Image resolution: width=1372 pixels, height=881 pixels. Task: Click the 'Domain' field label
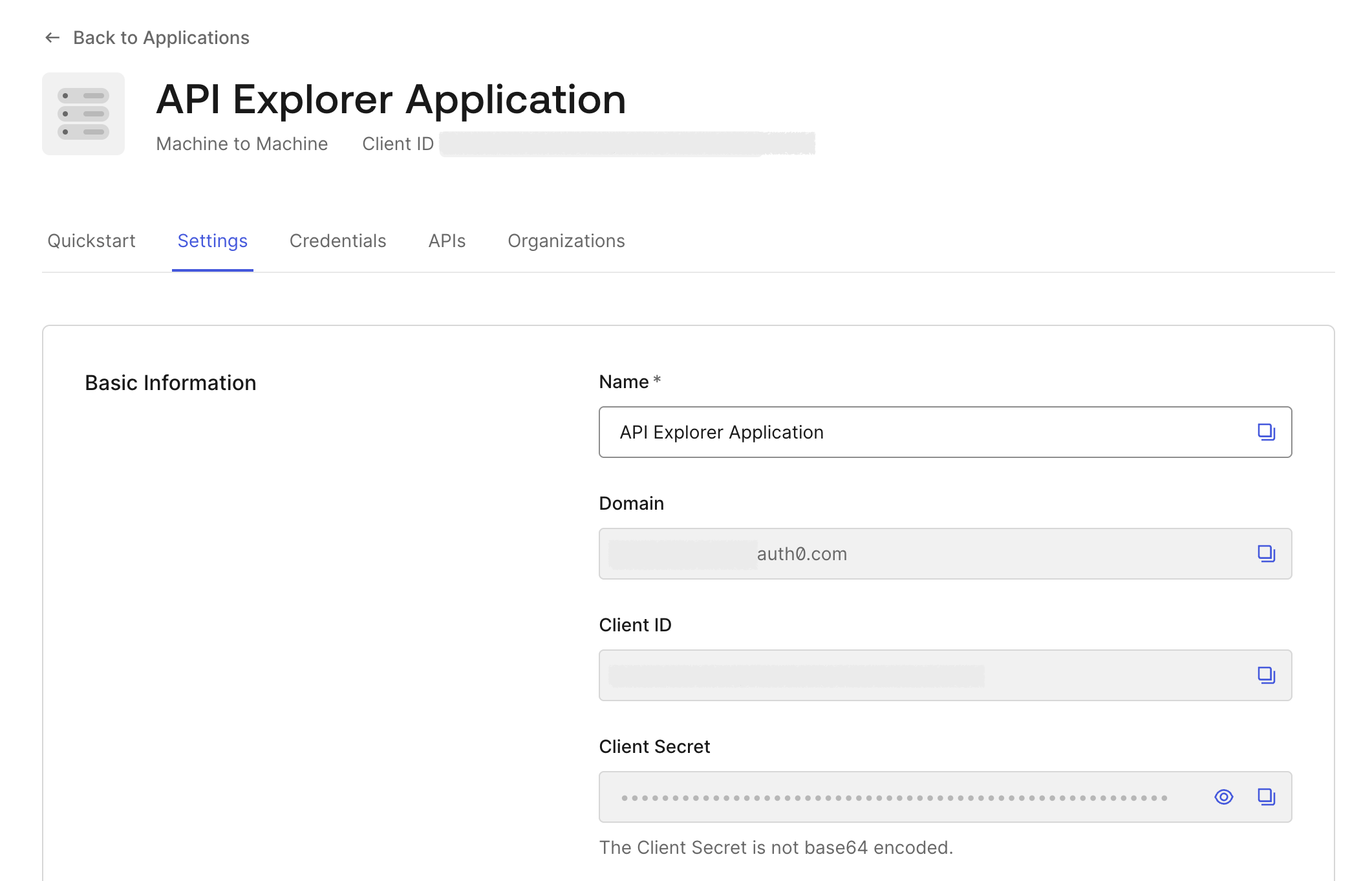[632, 503]
